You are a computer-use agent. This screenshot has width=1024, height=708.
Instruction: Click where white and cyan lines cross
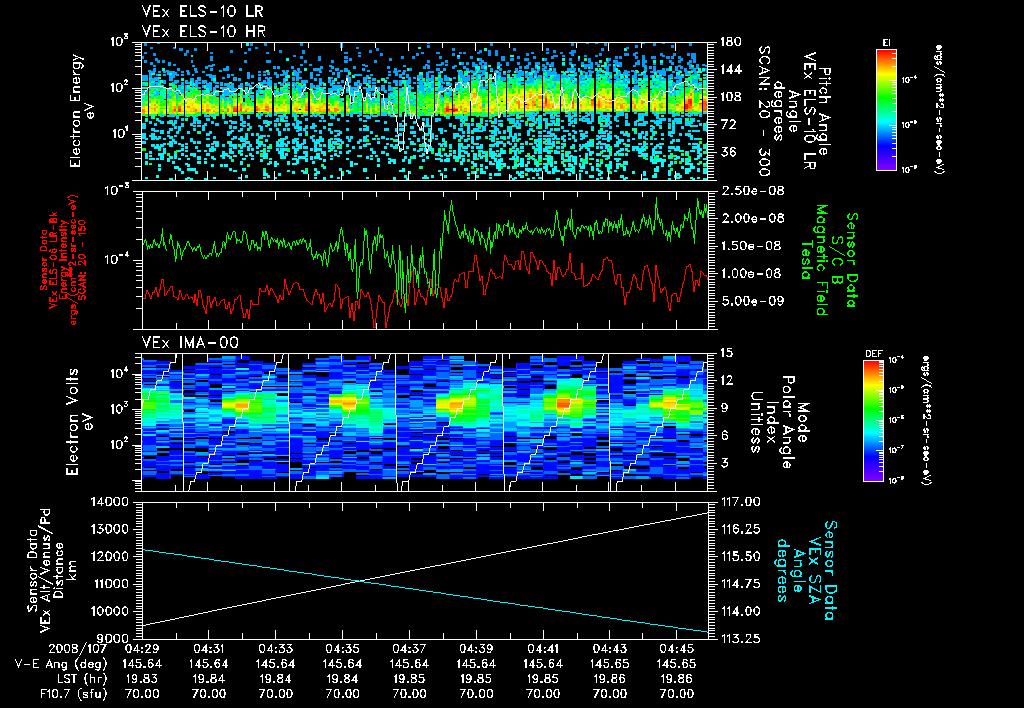click(360, 581)
